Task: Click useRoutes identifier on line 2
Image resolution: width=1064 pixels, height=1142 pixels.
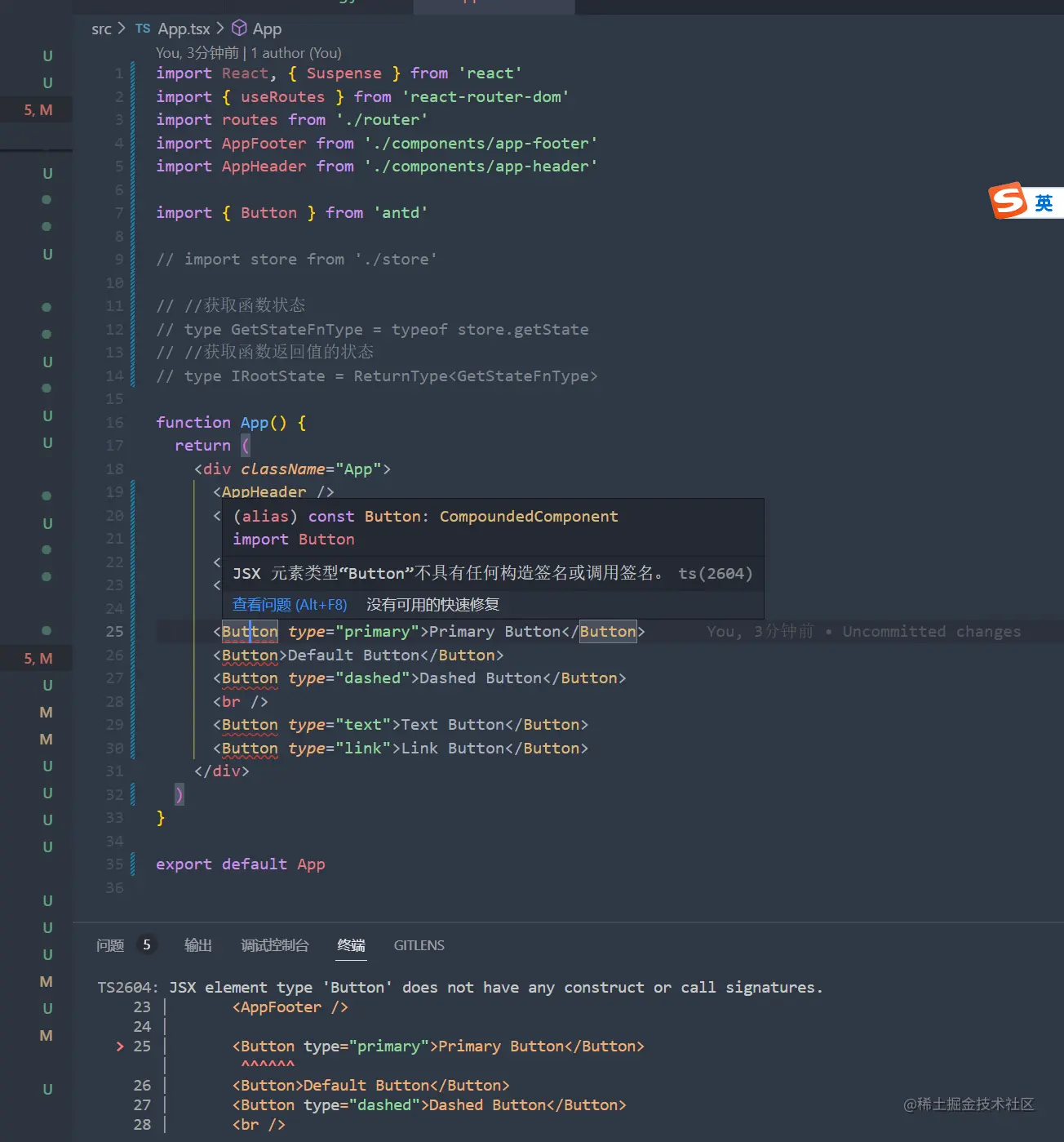Action: pyautogui.click(x=283, y=97)
